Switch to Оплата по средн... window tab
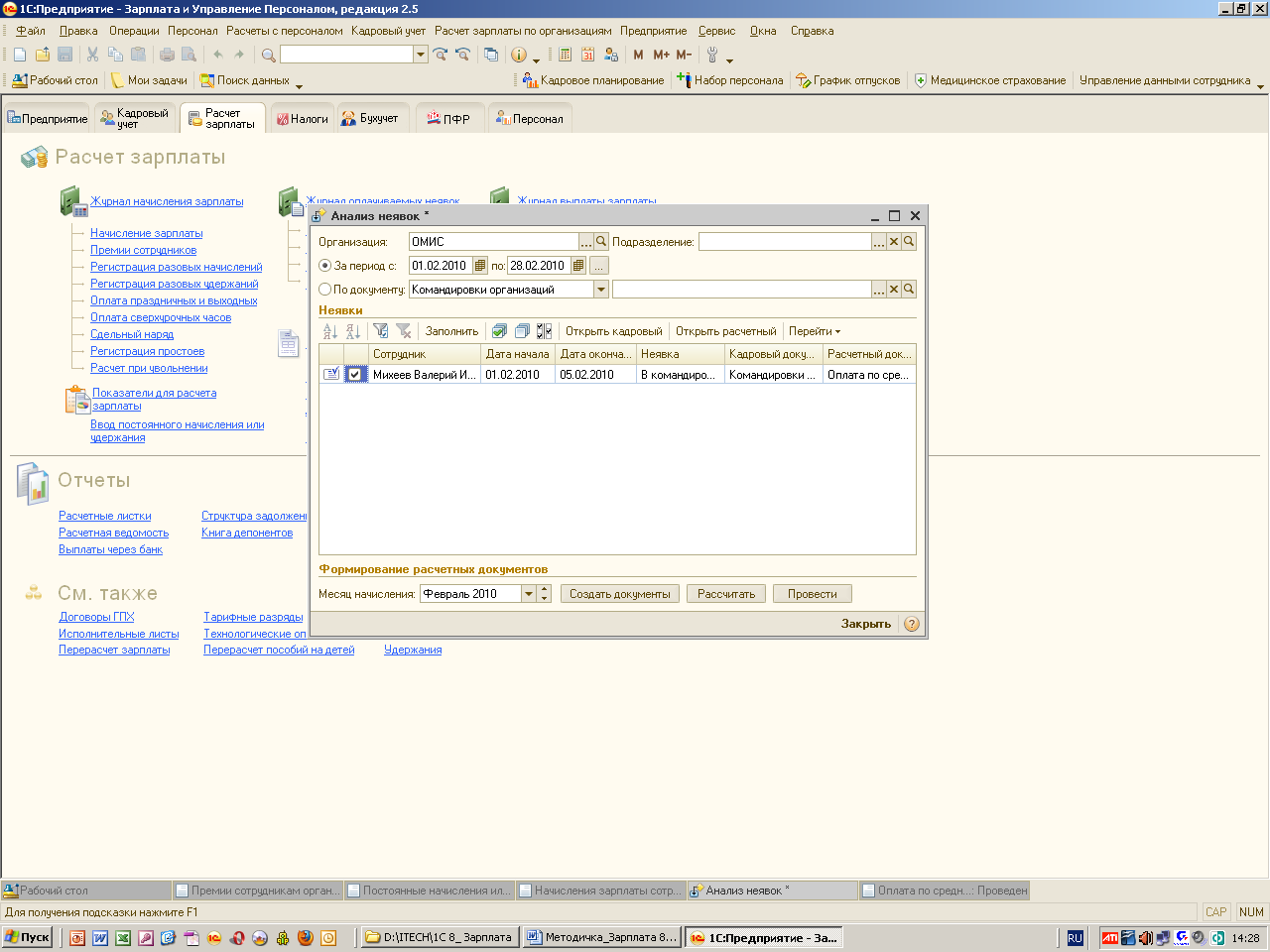 pos(945,891)
